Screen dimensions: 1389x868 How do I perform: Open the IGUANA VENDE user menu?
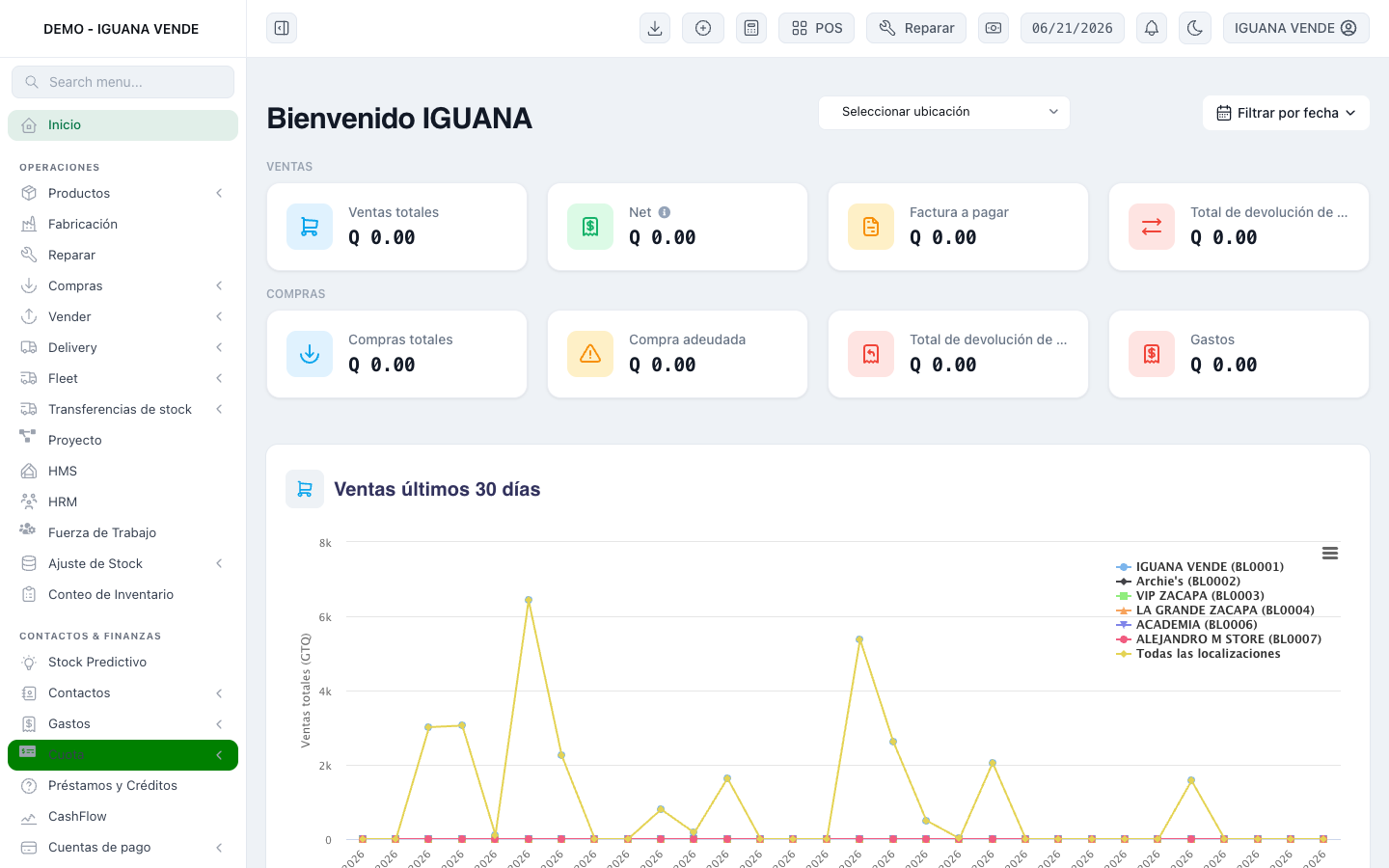click(x=1296, y=28)
